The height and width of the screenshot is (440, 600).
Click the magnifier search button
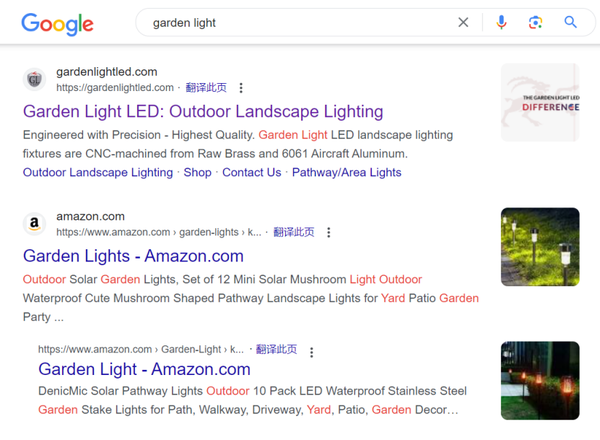(x=570, y=22)
